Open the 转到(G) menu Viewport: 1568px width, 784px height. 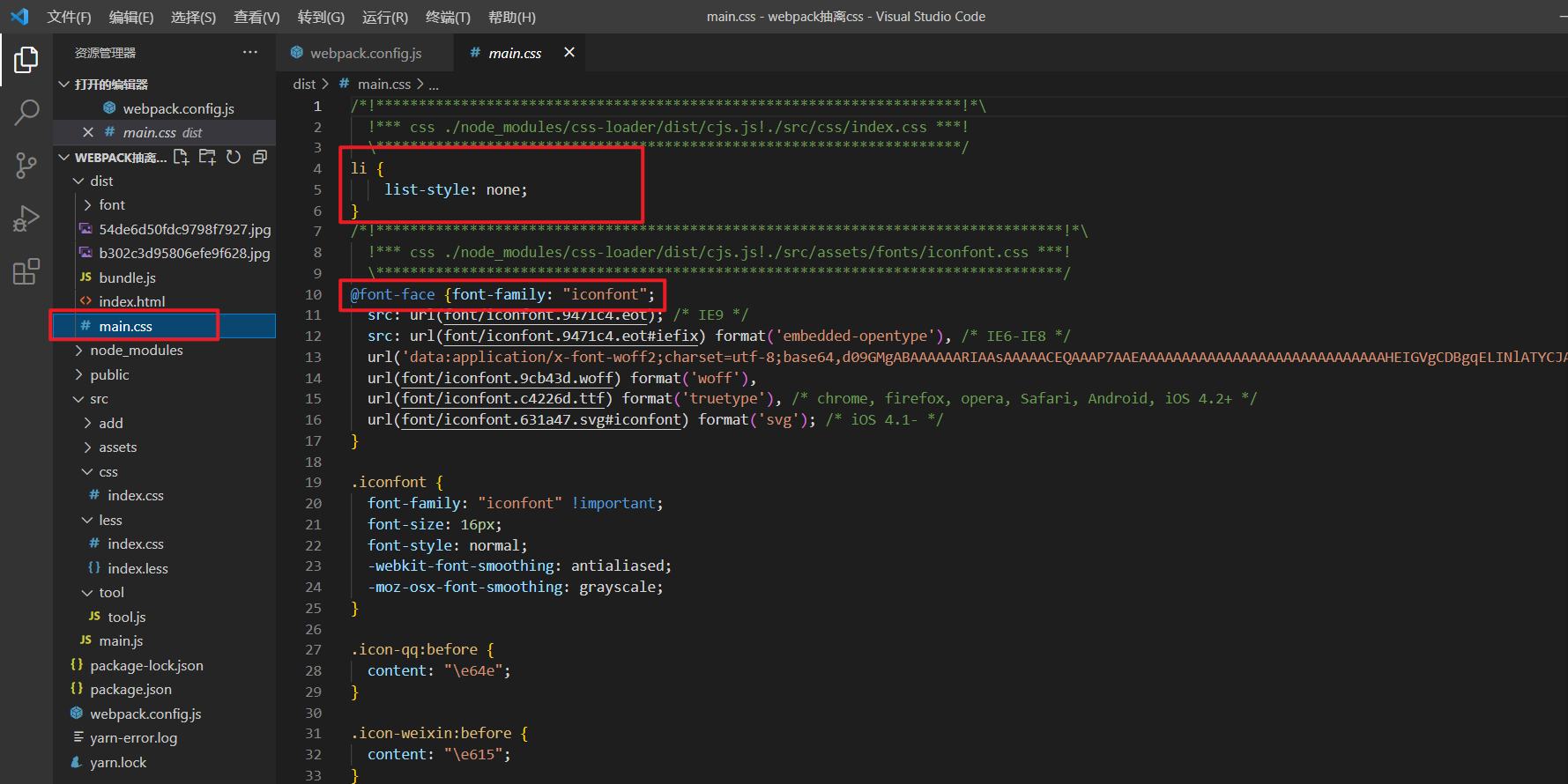321,17
